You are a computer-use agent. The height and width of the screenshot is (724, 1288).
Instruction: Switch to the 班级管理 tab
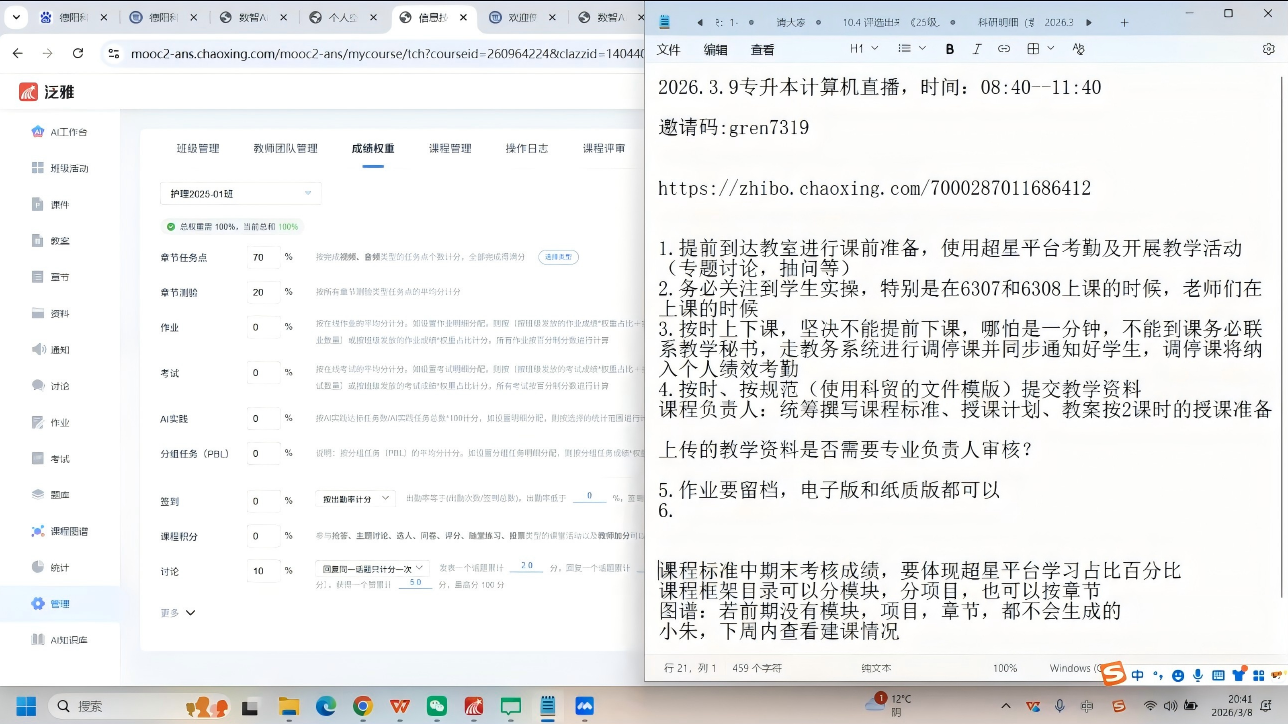click(198, 148)
